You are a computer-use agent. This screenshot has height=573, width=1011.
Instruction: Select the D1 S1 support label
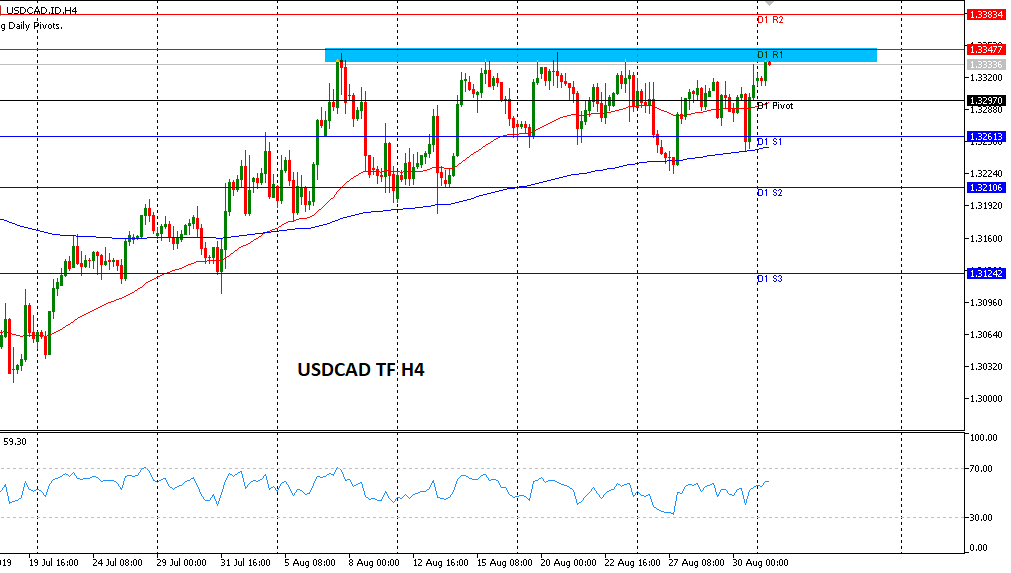(x=769, y=142)
